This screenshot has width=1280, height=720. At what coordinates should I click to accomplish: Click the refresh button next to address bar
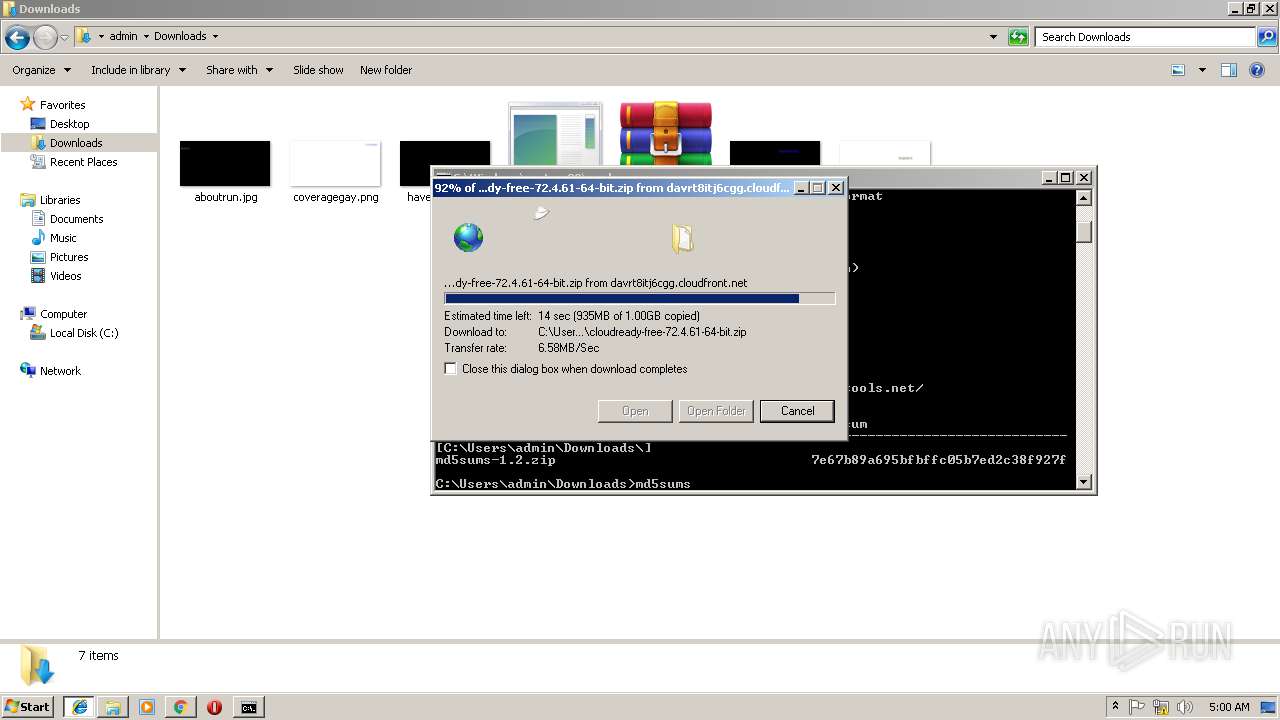click(x=1018, y=37)
